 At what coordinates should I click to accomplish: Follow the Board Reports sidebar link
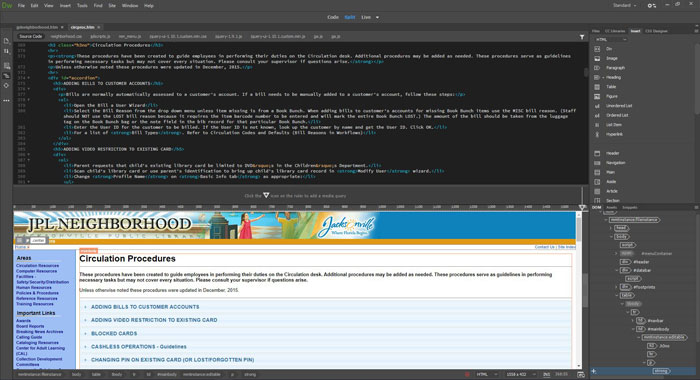30,326
